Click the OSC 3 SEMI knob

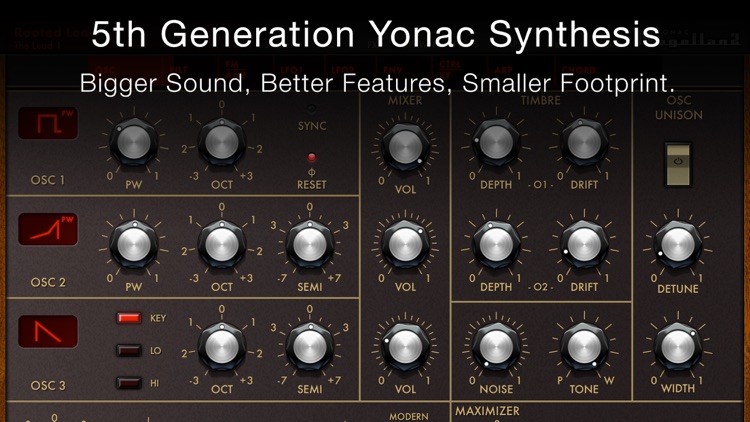(x=309, y=347)
